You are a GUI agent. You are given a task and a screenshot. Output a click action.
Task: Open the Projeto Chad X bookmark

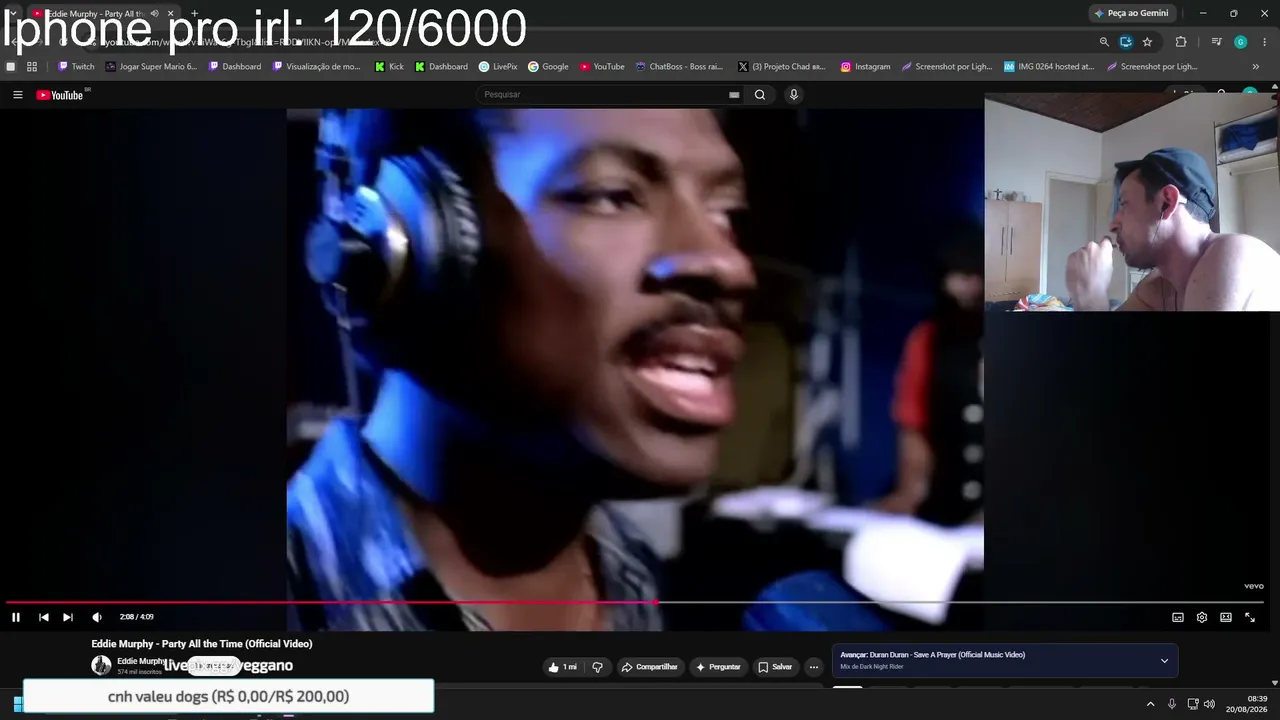point(781,67)
